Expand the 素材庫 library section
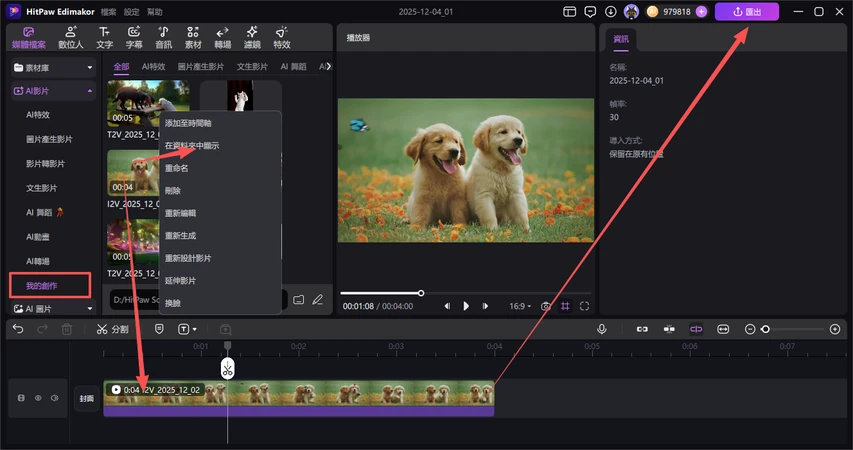 point(52,67)
